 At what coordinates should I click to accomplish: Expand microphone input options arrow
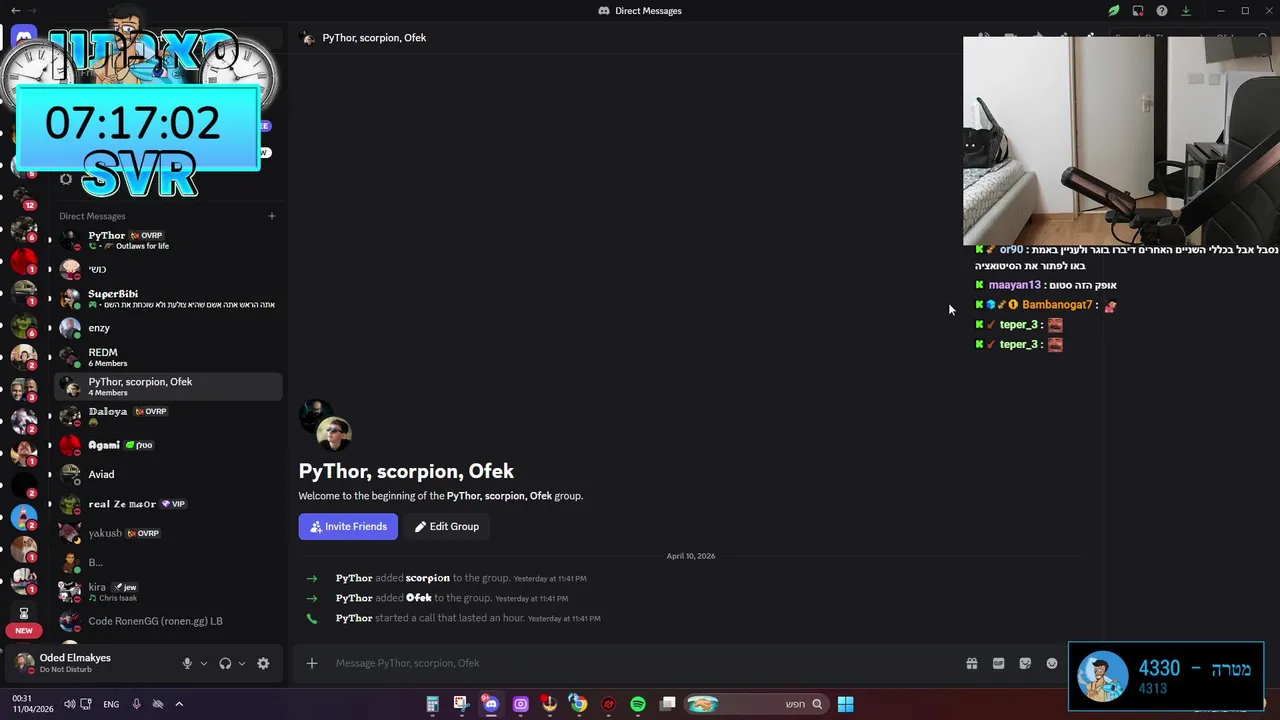click(x=204, y=663)
